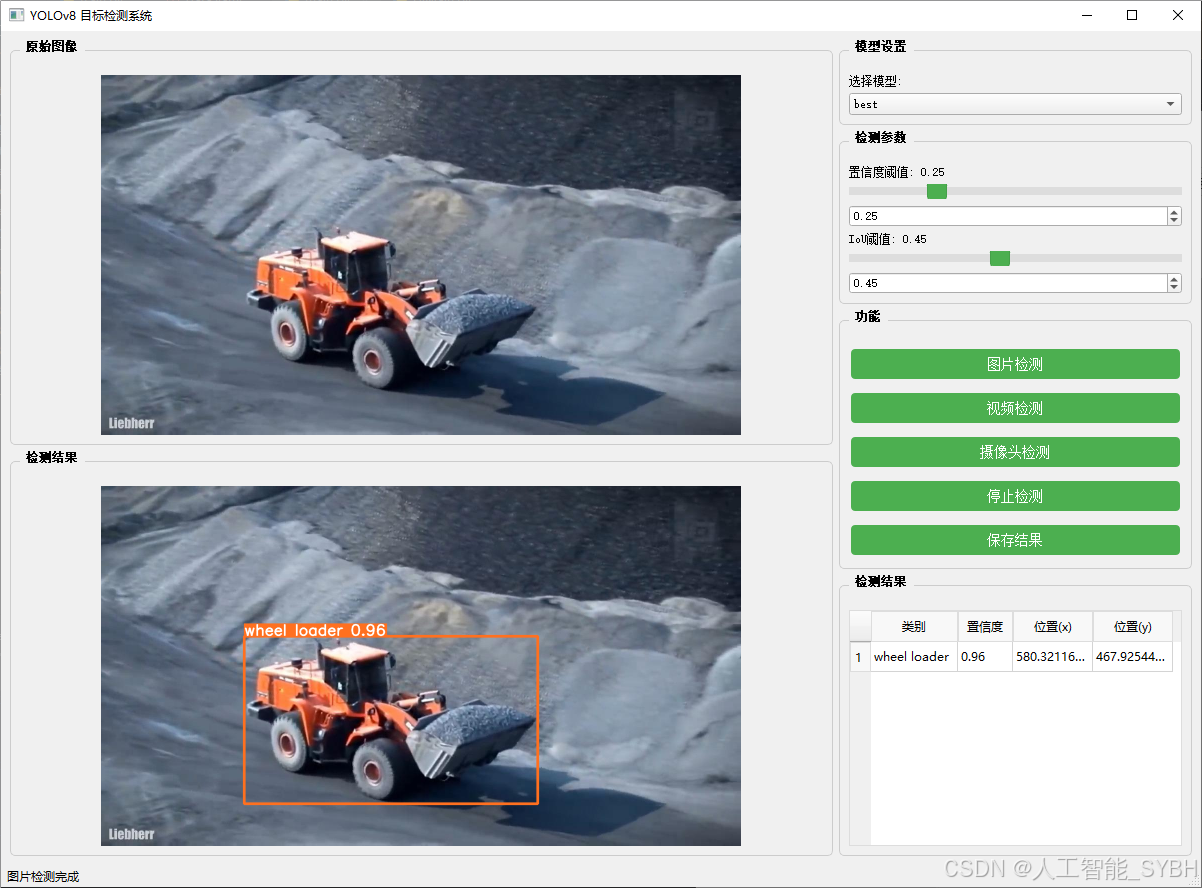
Task: Start 摄像头检测 camera detection
Action: [x=1015, y=452]
